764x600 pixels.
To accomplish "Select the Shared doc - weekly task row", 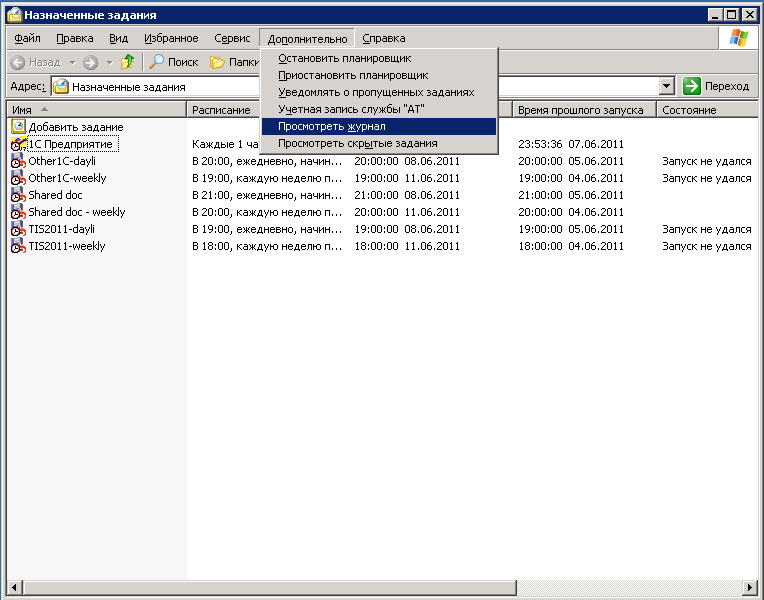I will point(77,212).
